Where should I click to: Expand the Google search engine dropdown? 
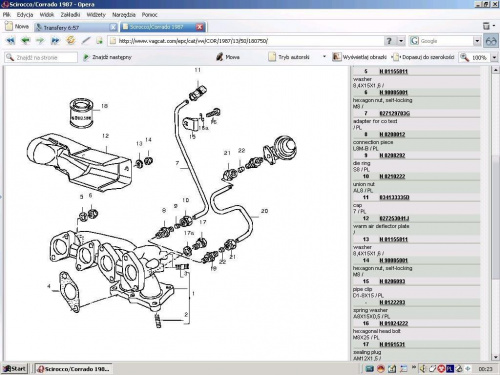point(477,41)
